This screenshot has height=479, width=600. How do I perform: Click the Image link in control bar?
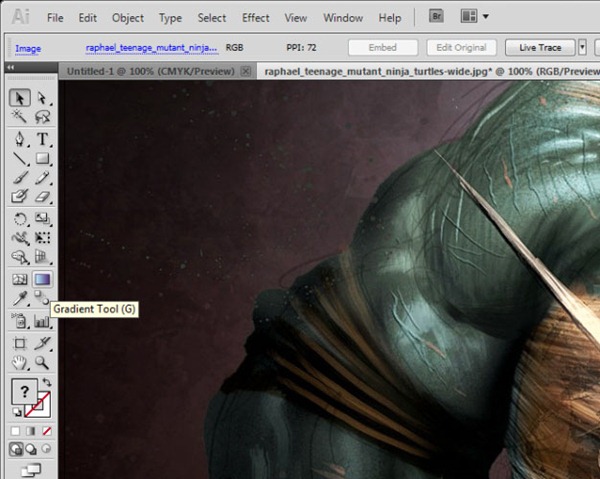click(28, 49)
